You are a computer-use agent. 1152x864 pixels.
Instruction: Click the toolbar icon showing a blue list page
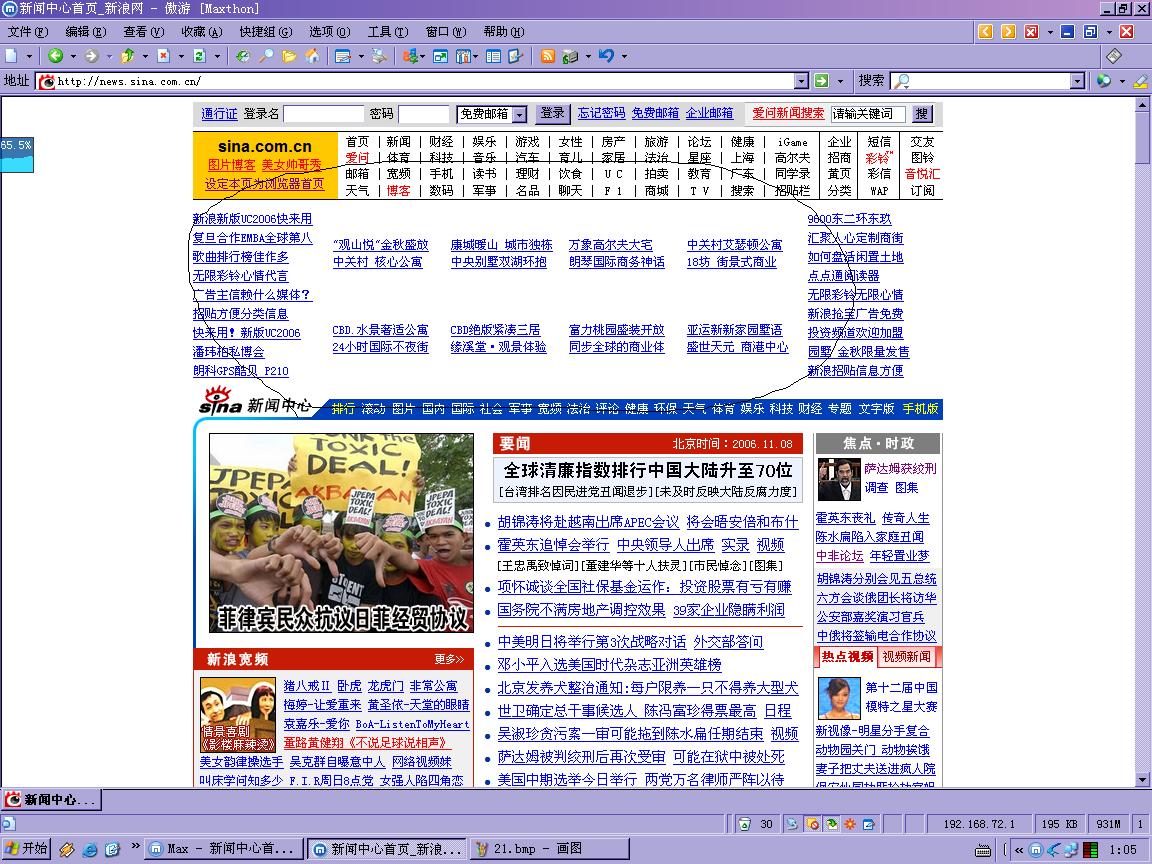click(494, 56)
